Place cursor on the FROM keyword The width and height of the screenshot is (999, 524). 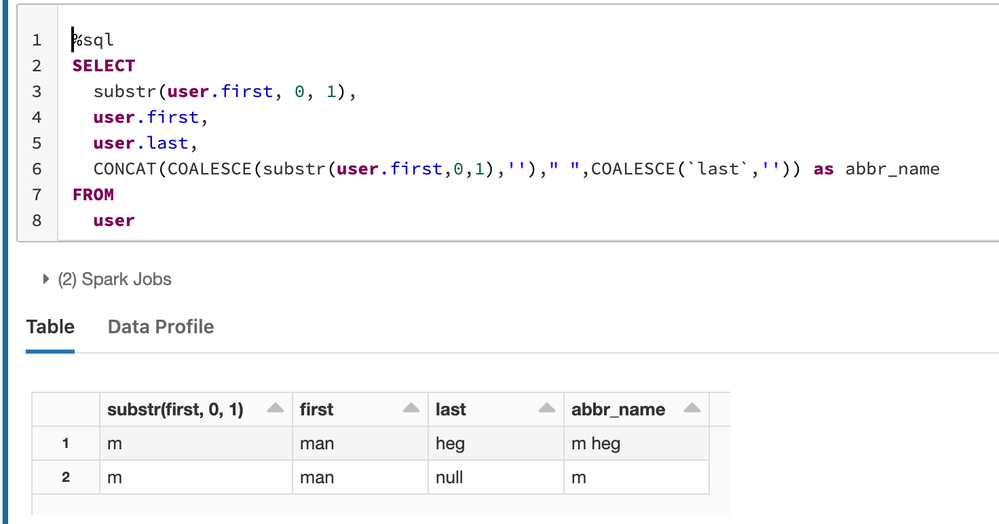(x=93, y=195)
